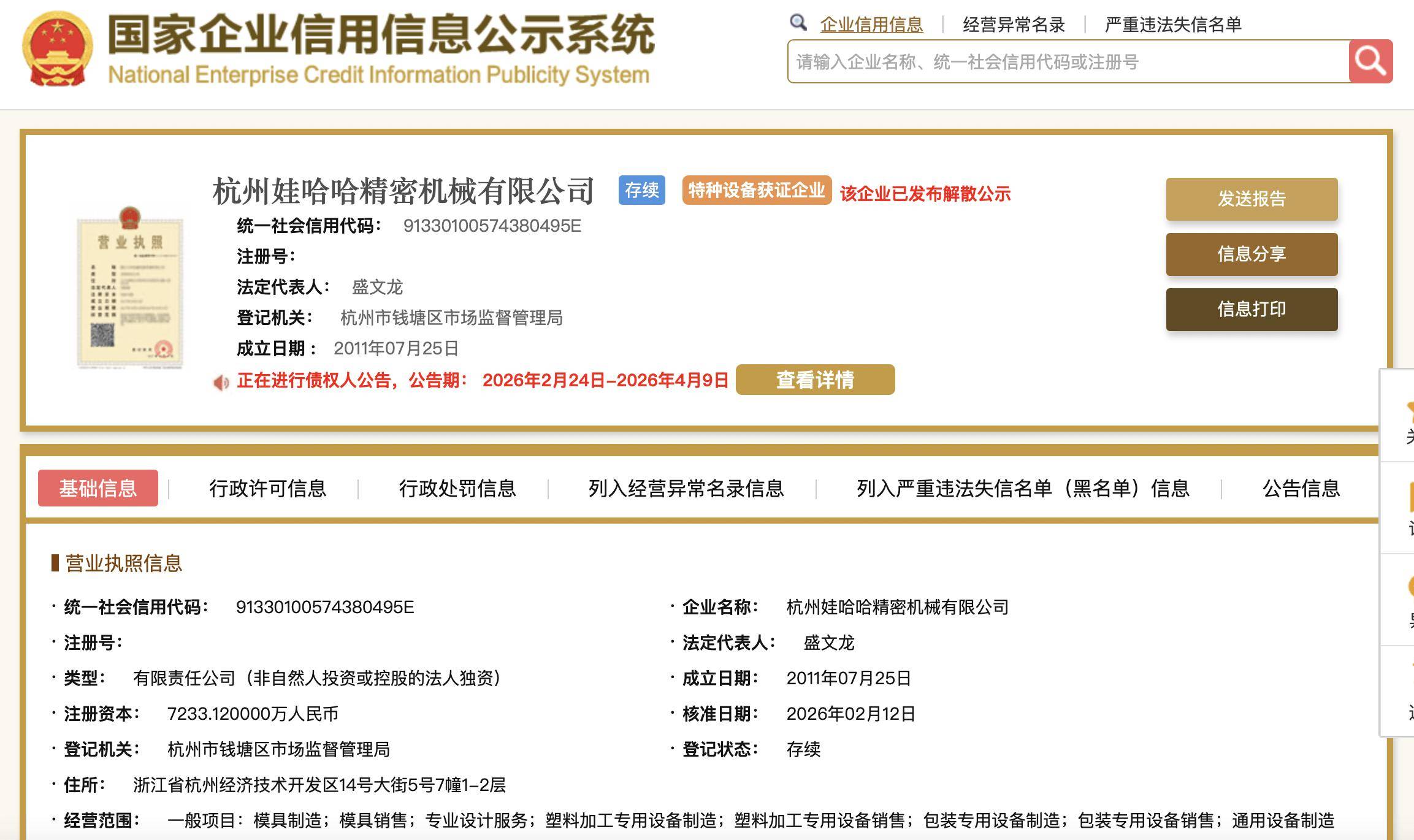Click the 信息打印 button

(1252, 309)
